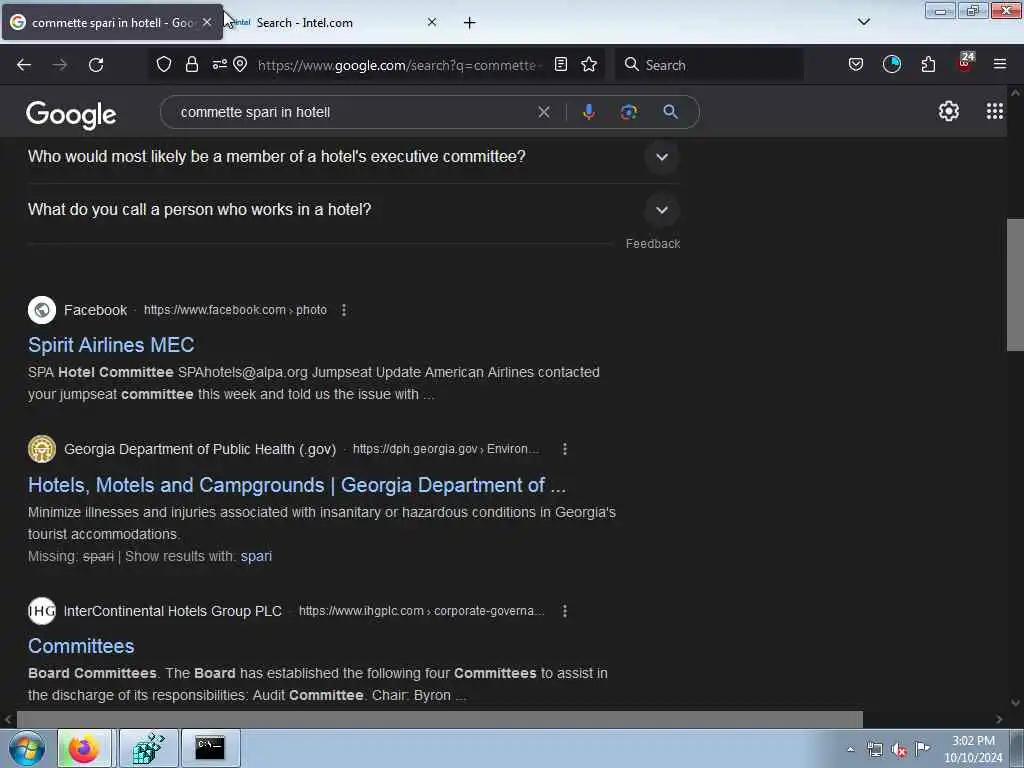The height and width of the screenshot is (768, 1024).
Task: Click the forward navigation arrow
Action: click(60, 65)
